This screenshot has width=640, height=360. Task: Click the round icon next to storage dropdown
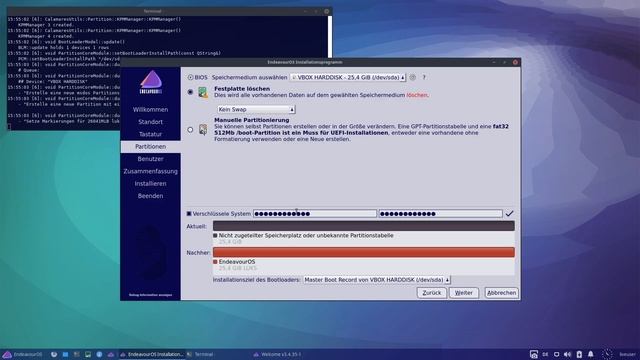(x=413, y=77)
